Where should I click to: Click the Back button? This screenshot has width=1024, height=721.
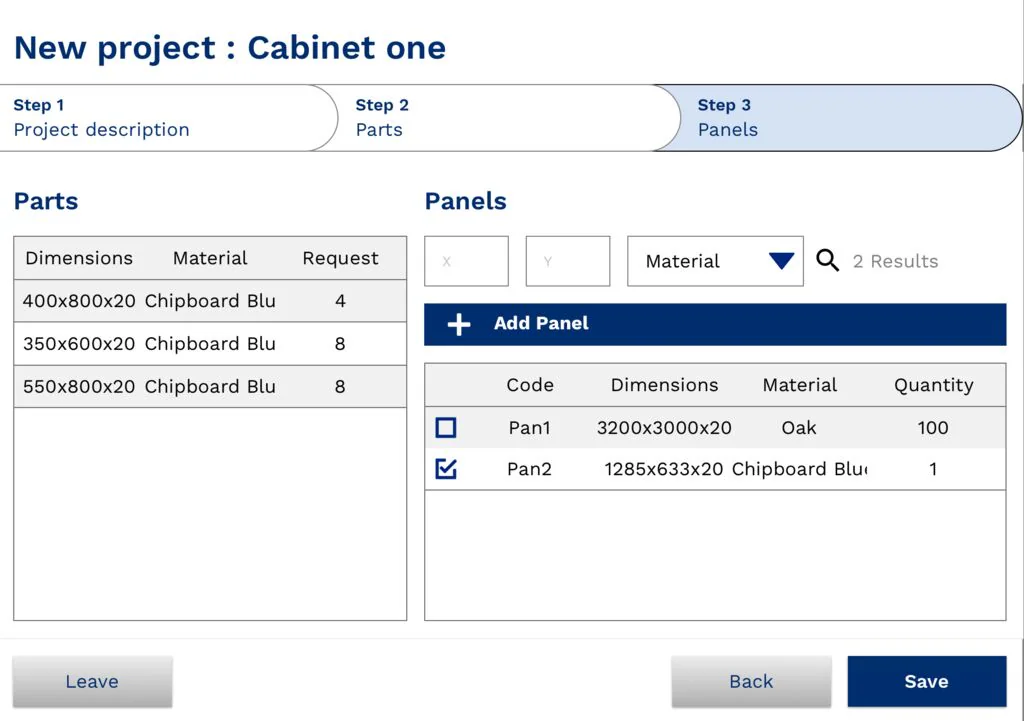point(751,682)
